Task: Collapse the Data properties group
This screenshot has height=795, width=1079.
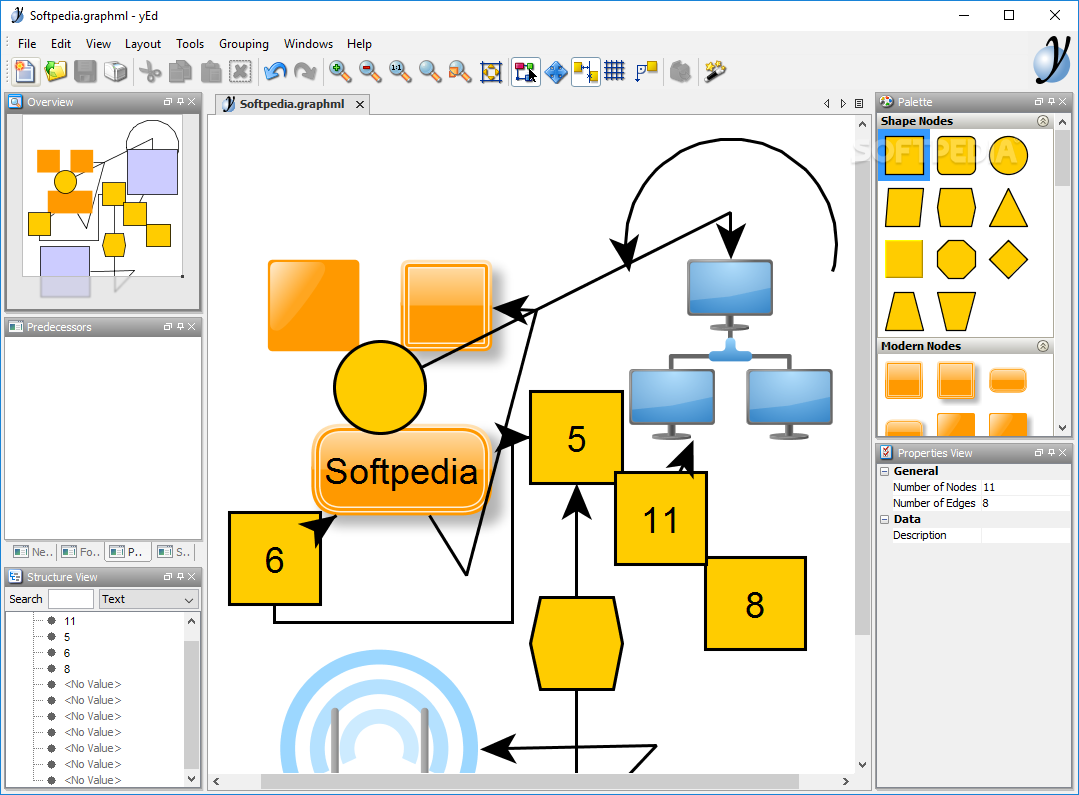Action: click(885, 520)
